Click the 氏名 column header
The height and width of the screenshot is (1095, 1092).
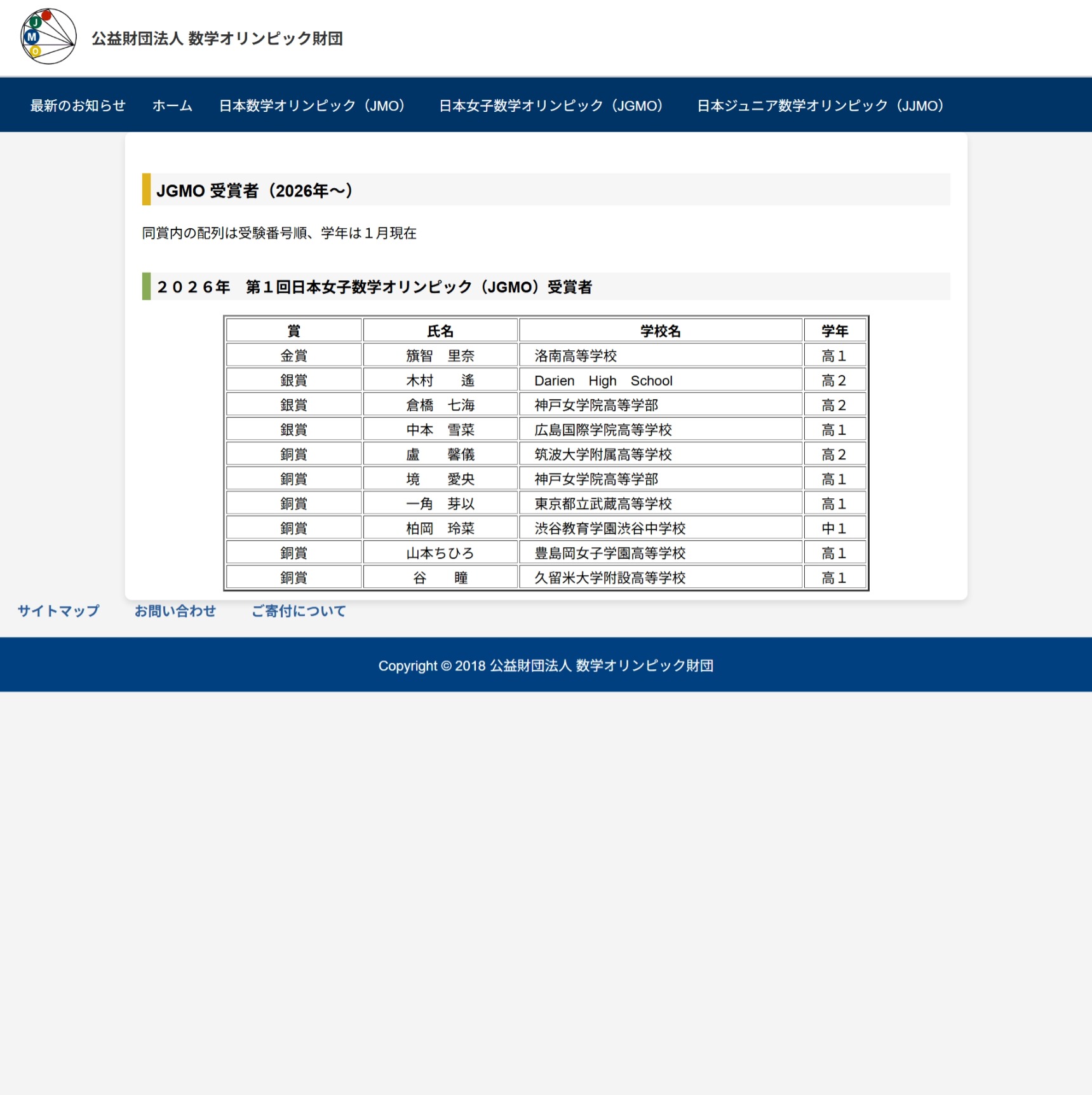point(440,331)
